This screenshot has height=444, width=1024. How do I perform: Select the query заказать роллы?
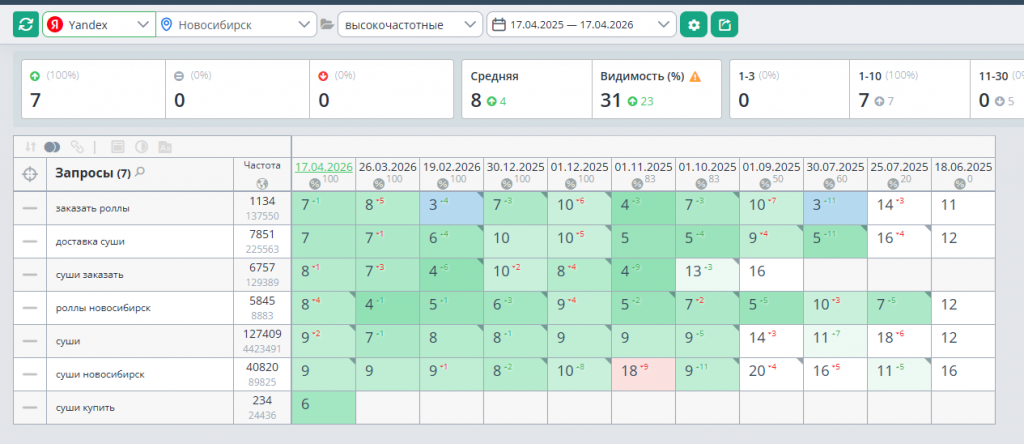click(92, 209)
